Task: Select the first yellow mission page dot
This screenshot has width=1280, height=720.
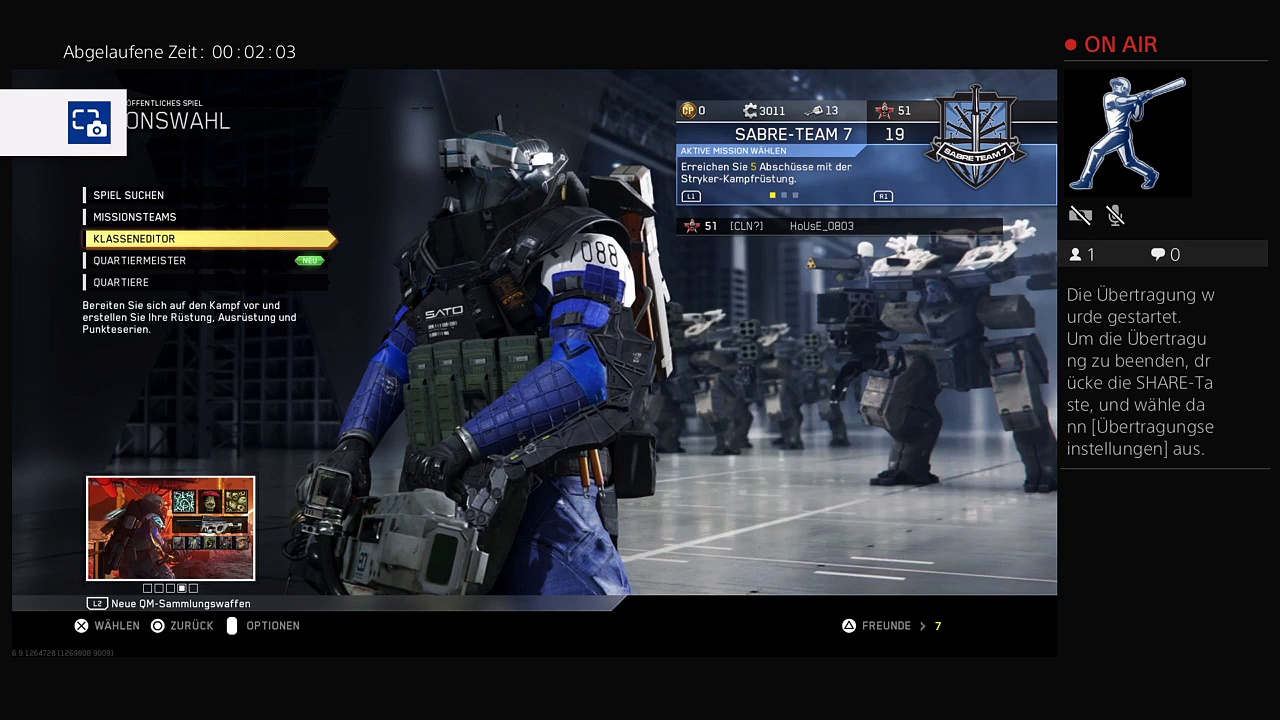Action: [772, 196]
